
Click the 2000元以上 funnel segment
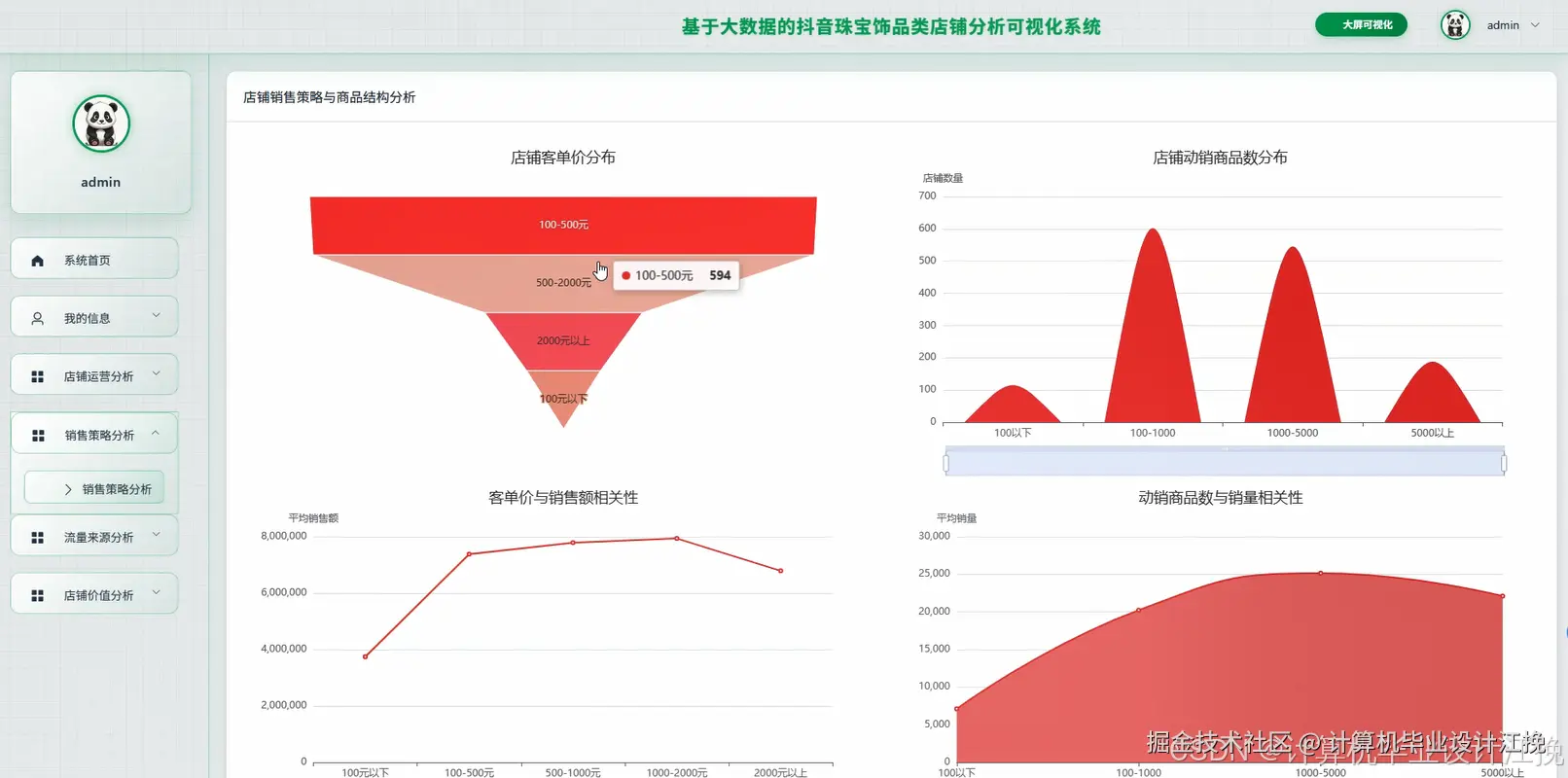click(x=563, y=340)
